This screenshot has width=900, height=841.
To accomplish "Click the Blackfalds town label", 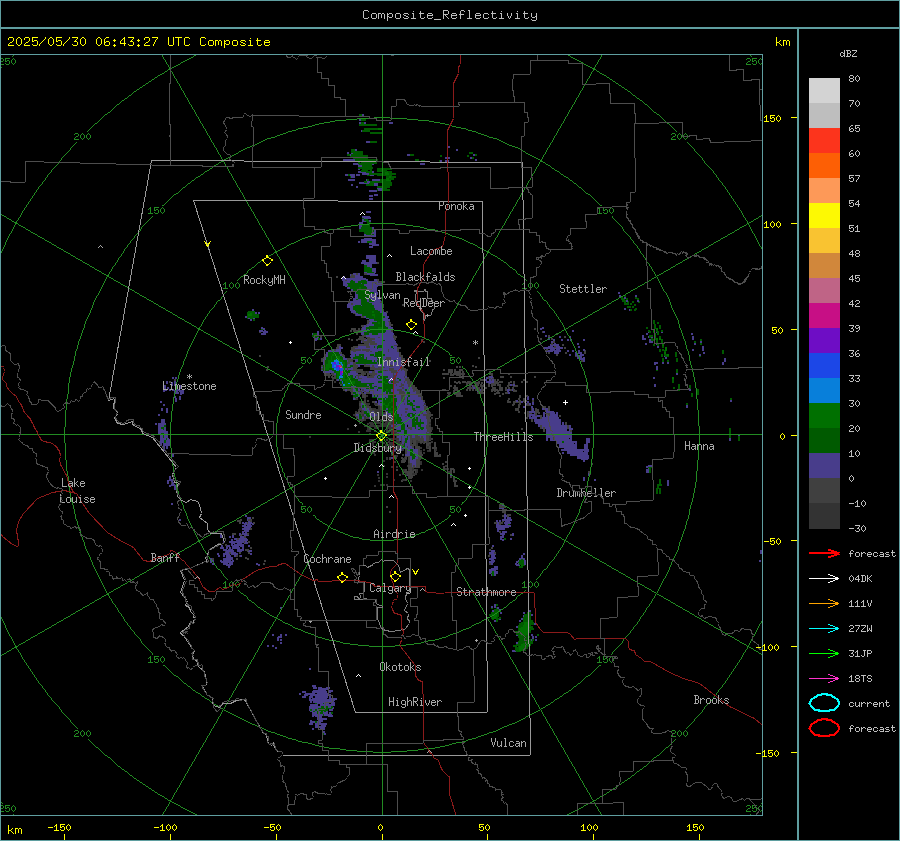I will [x=425, y=277].
